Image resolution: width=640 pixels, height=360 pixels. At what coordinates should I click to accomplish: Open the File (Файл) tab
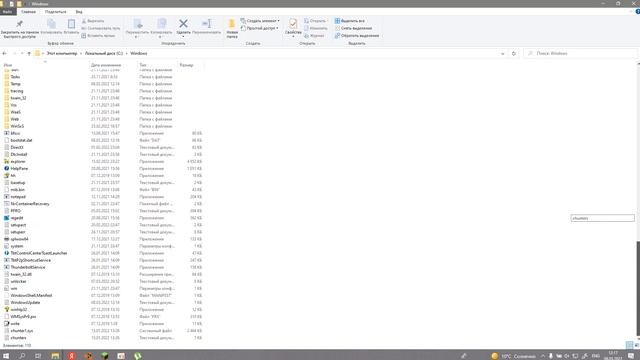7,12
